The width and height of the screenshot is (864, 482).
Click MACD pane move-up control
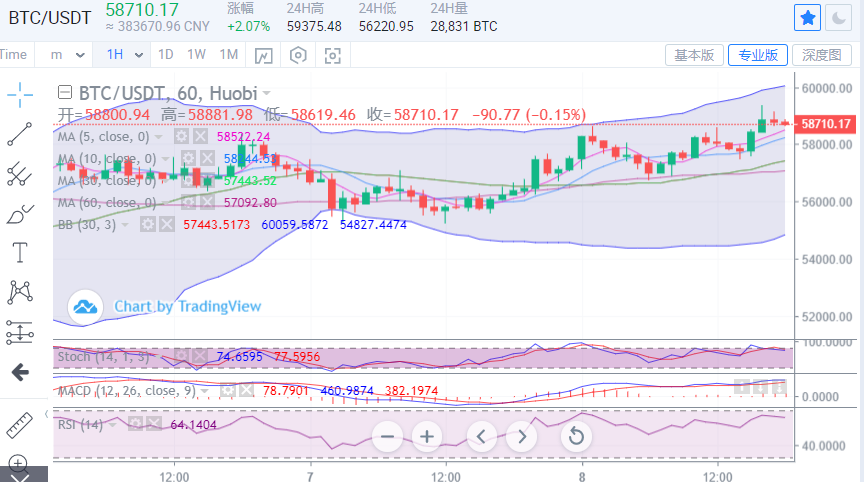(x=742, y=387)
